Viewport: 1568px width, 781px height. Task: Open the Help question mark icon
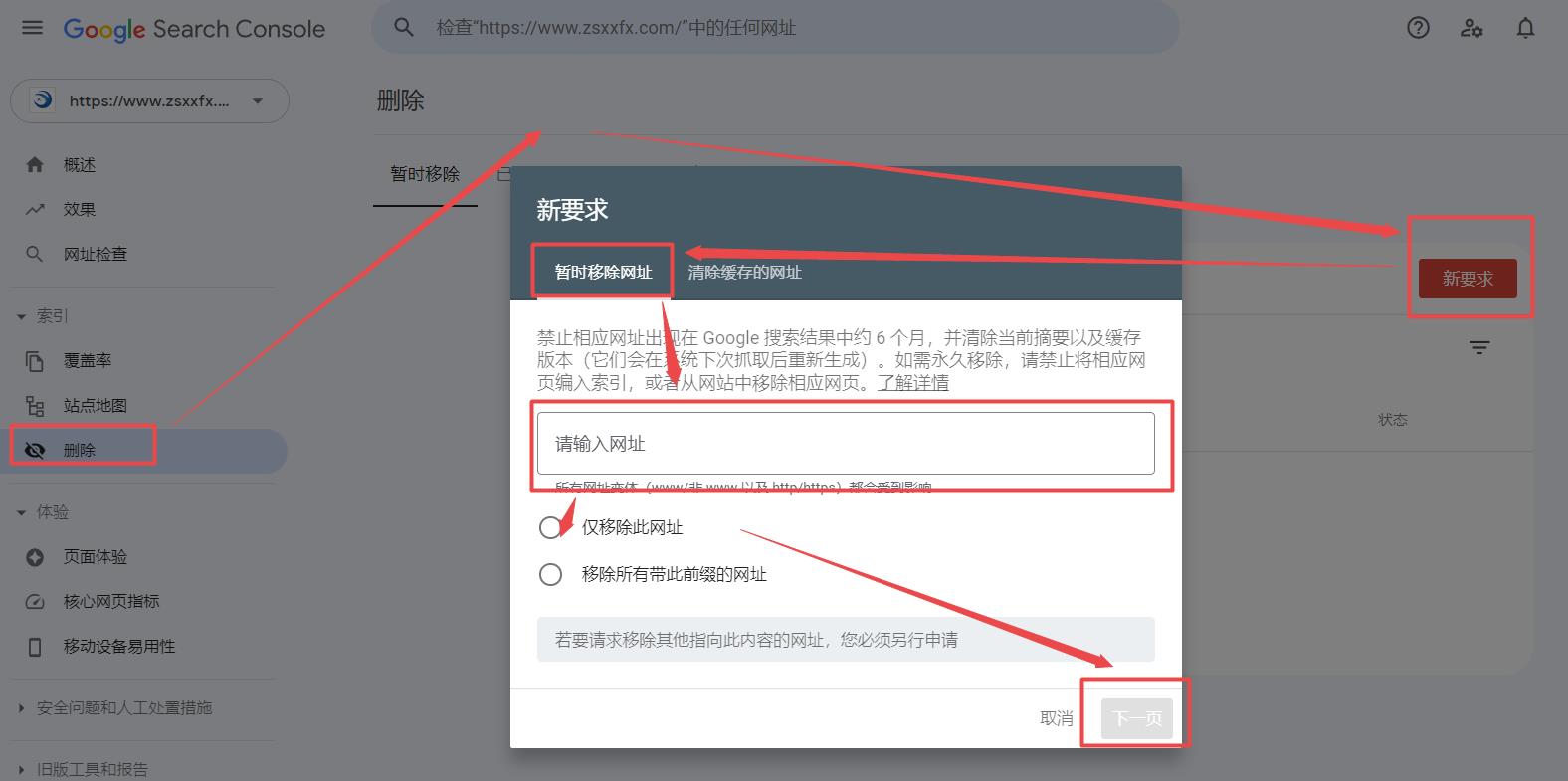click(1418, 28)
